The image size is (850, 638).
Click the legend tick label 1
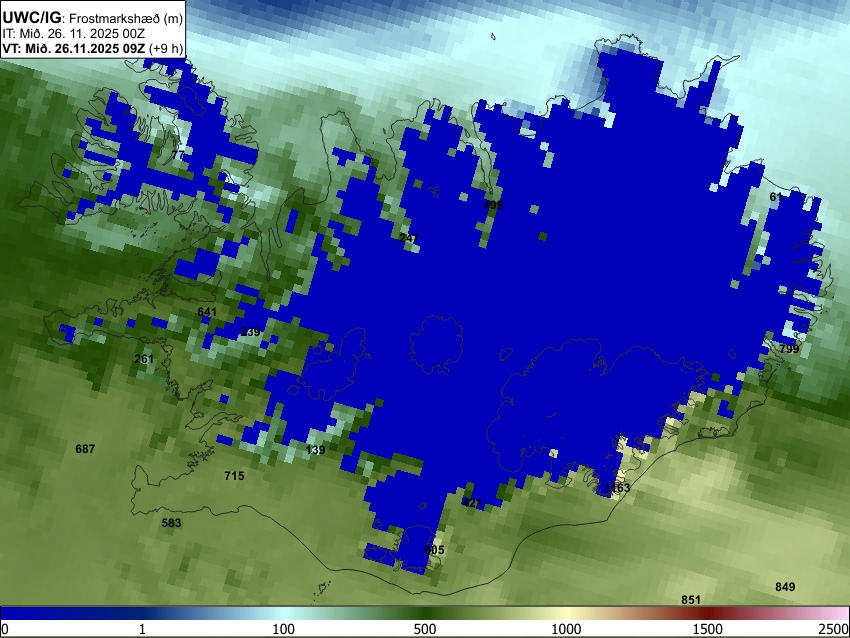pos(142,629)
